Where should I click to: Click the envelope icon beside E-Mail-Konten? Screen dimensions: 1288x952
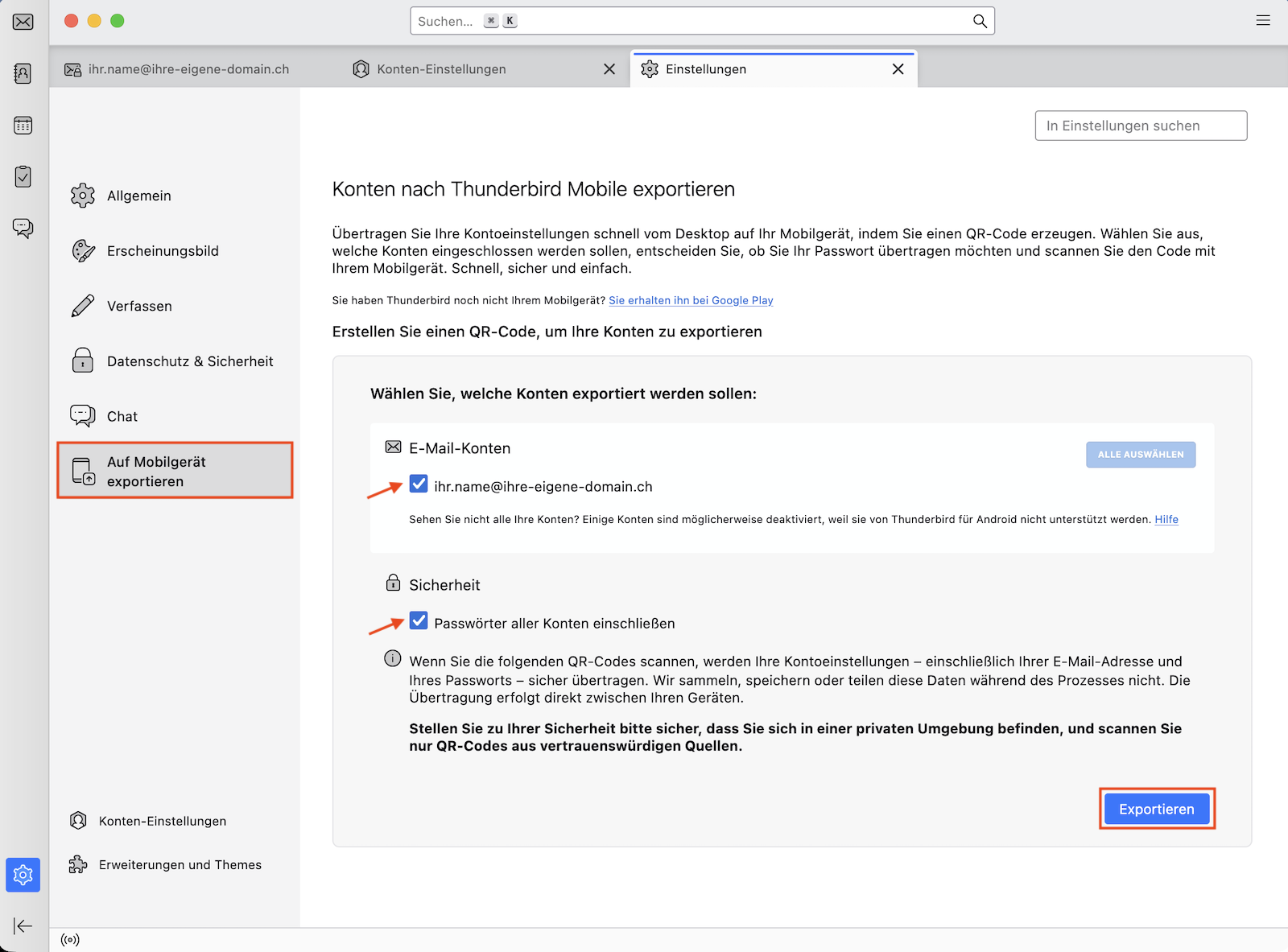tap(393, 447)
